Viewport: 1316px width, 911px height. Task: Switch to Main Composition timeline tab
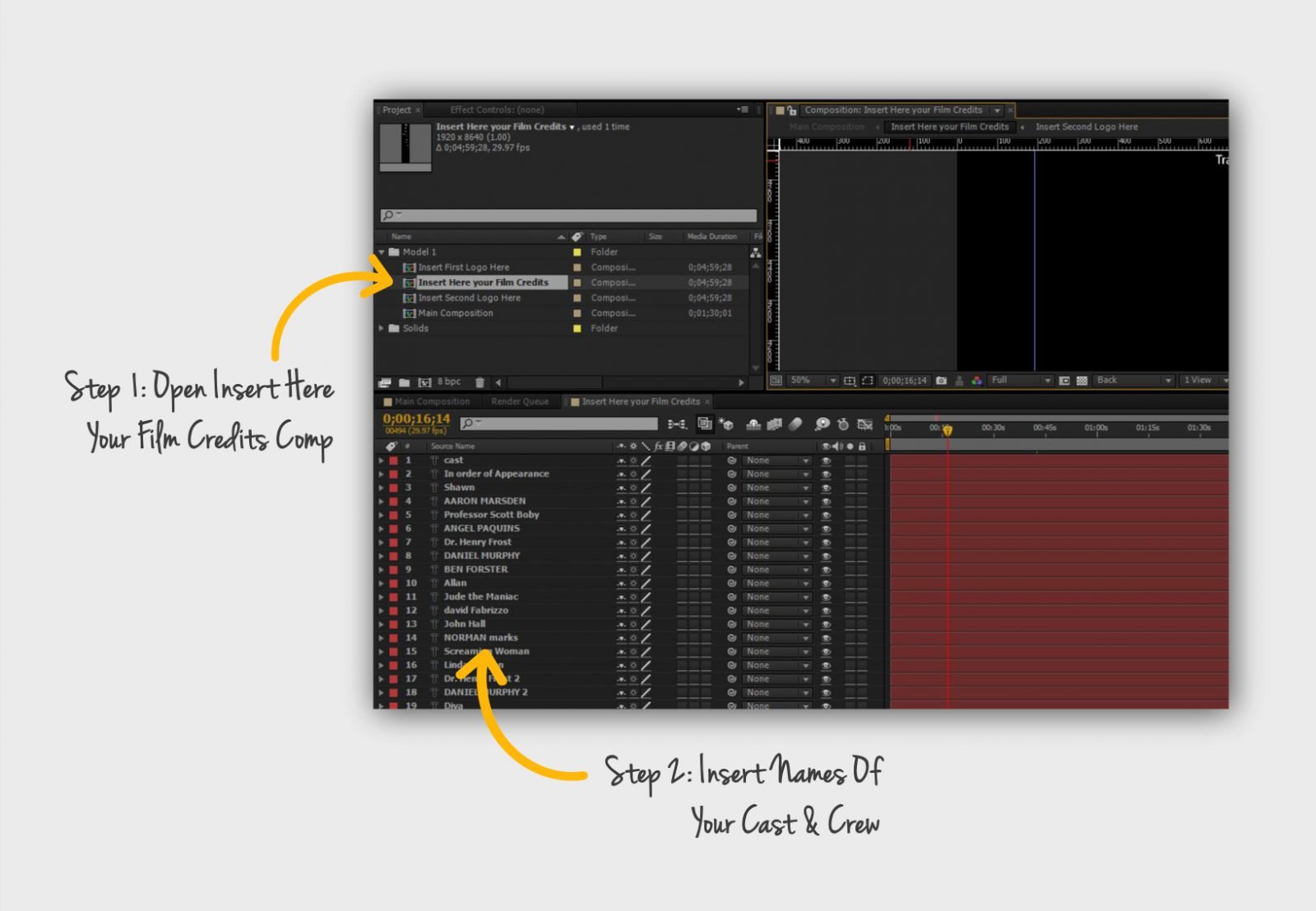[426, 402]
